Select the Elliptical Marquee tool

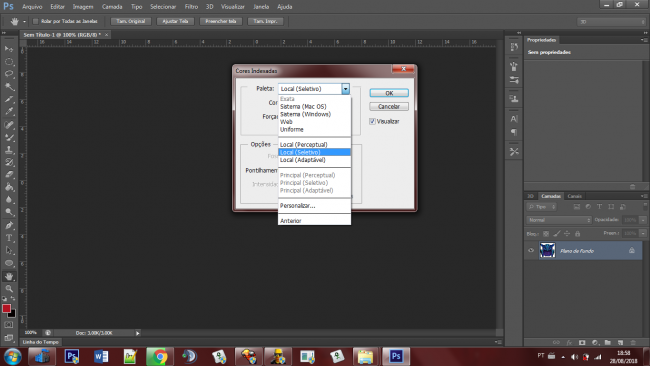pyautogui.click(x=9, y=61)
